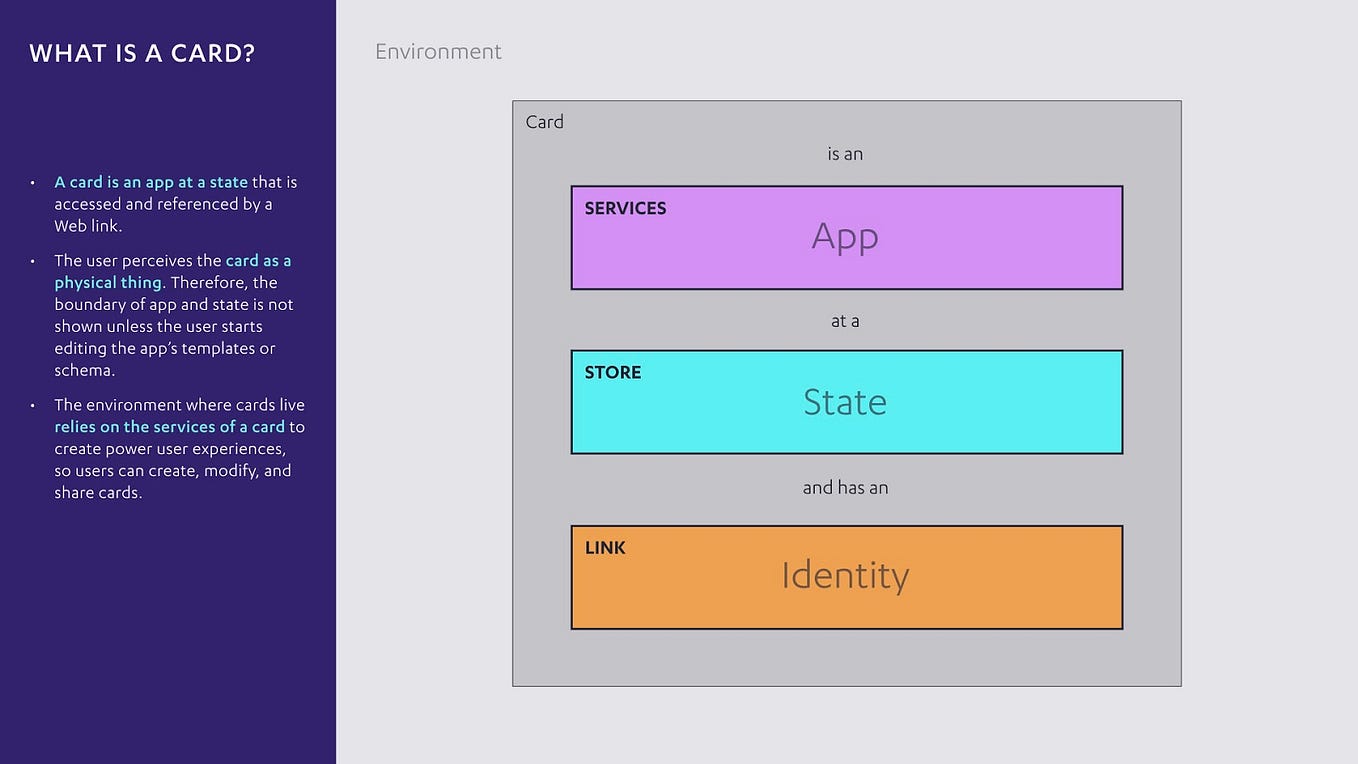This screenshot has height=764, width=1358.
Task: Select the 'WHAT IS A CARD?' title
Action: point(141,53)
